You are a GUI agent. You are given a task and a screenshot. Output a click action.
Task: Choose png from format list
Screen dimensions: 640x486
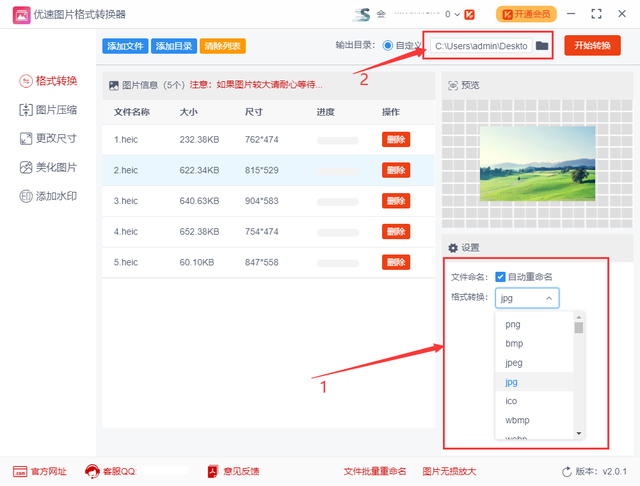tap(534, 324)
